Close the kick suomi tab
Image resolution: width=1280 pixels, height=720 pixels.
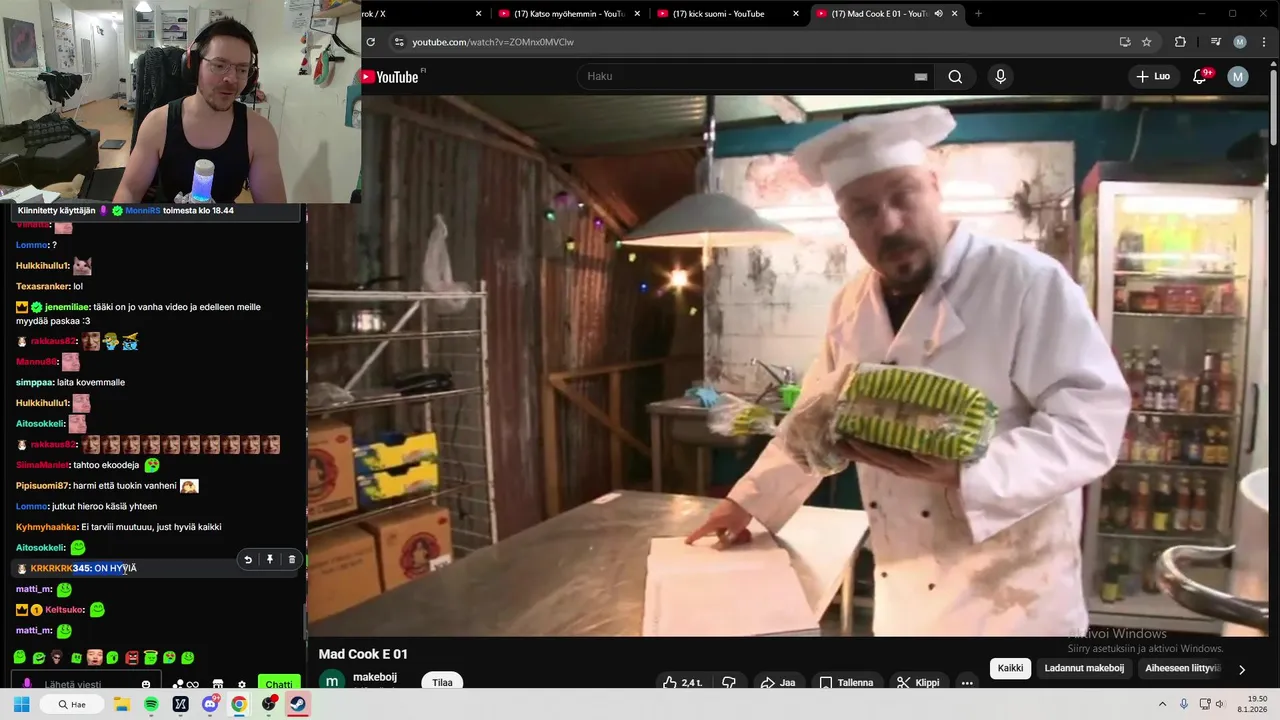(x=796, y=14)
